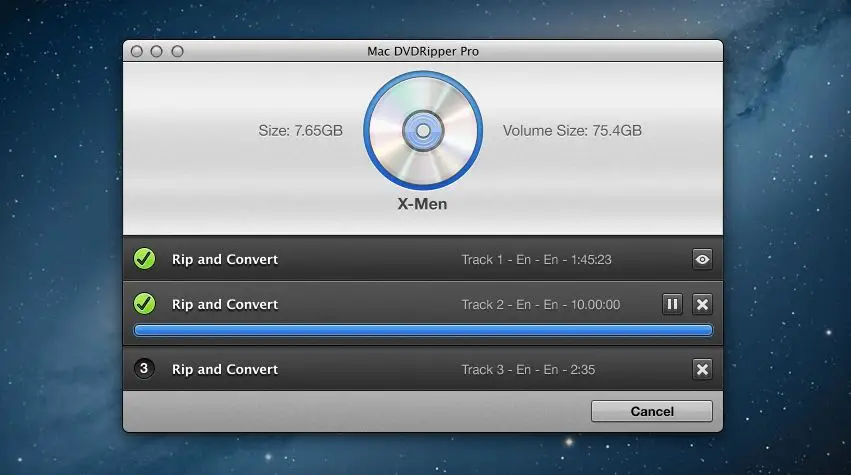The image size is (851, 475).
Task: Click the number 3 queue badge
Action: 144,369
